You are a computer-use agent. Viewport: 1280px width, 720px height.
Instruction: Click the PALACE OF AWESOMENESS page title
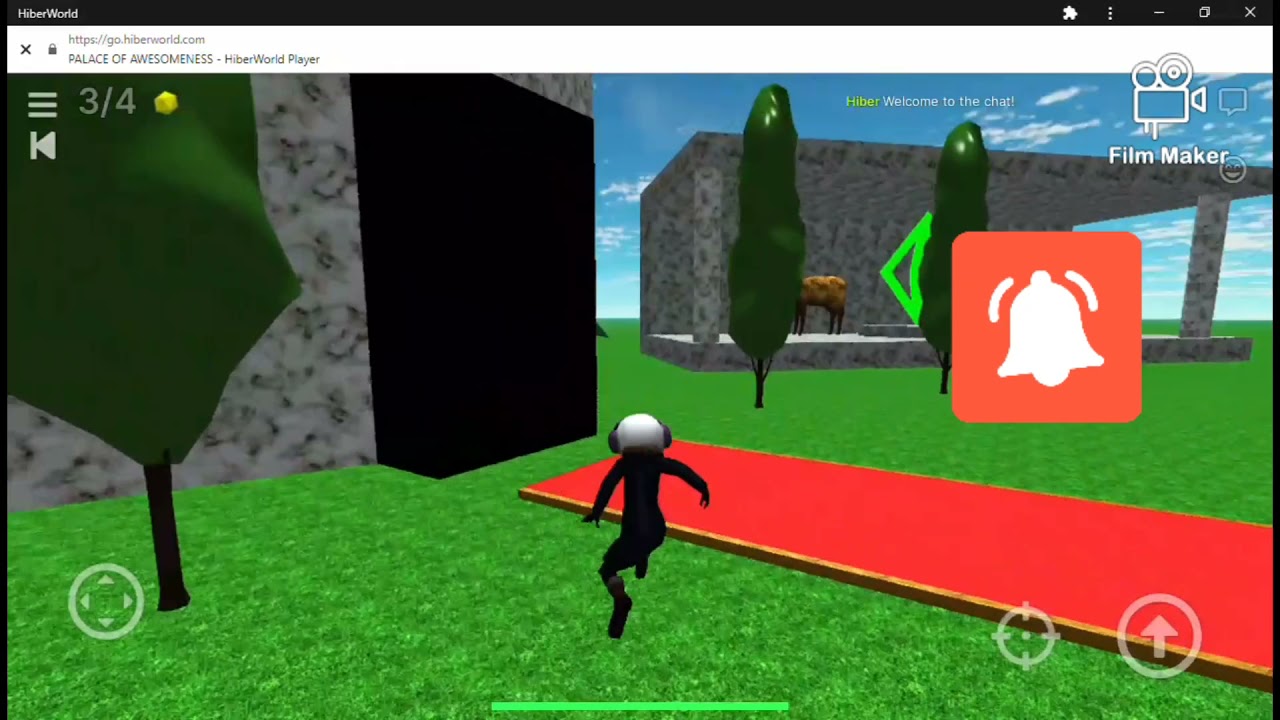(194, 59)
